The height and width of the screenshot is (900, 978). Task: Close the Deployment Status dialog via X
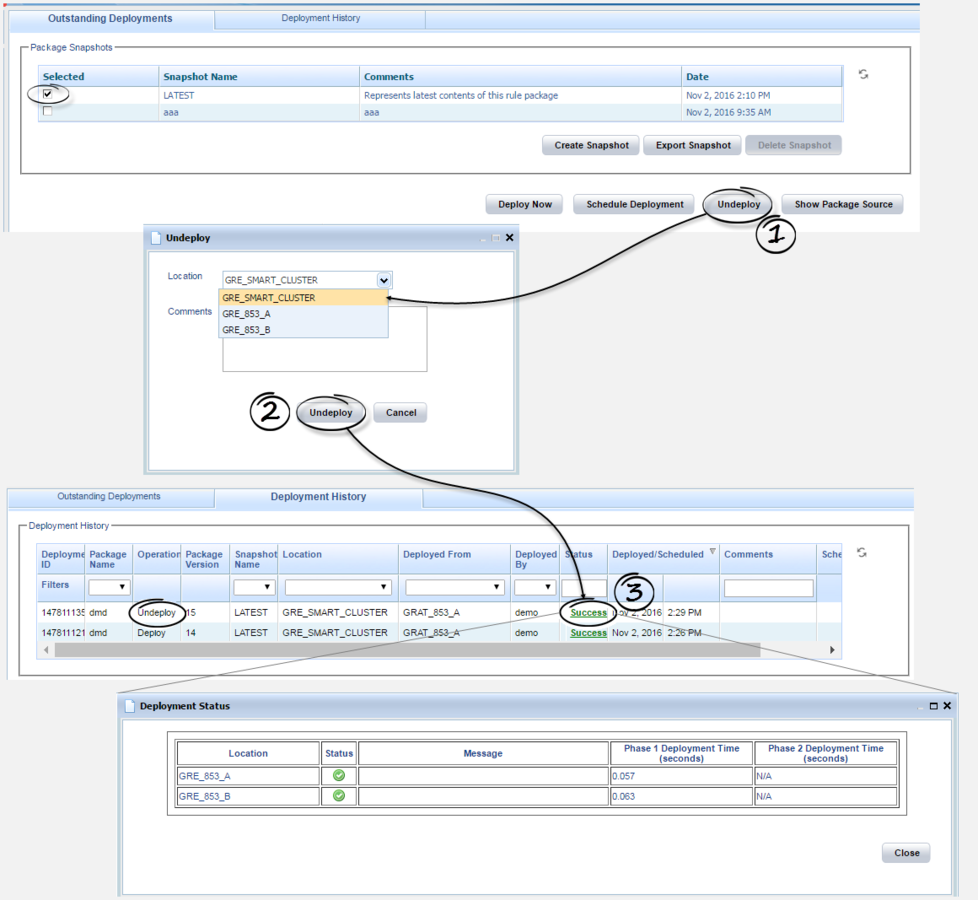947,706
